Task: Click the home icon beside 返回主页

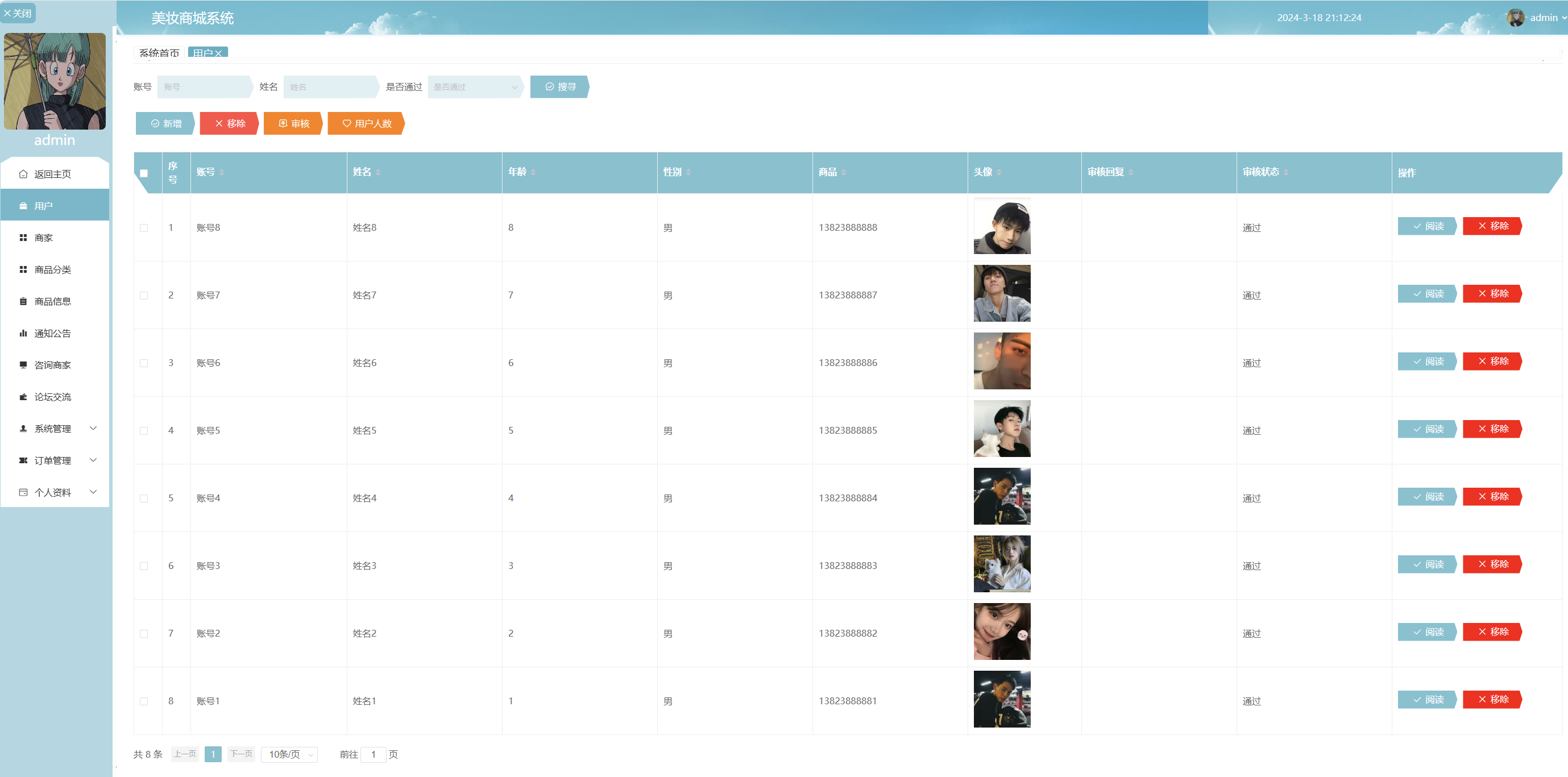Action: pos(23,174)
